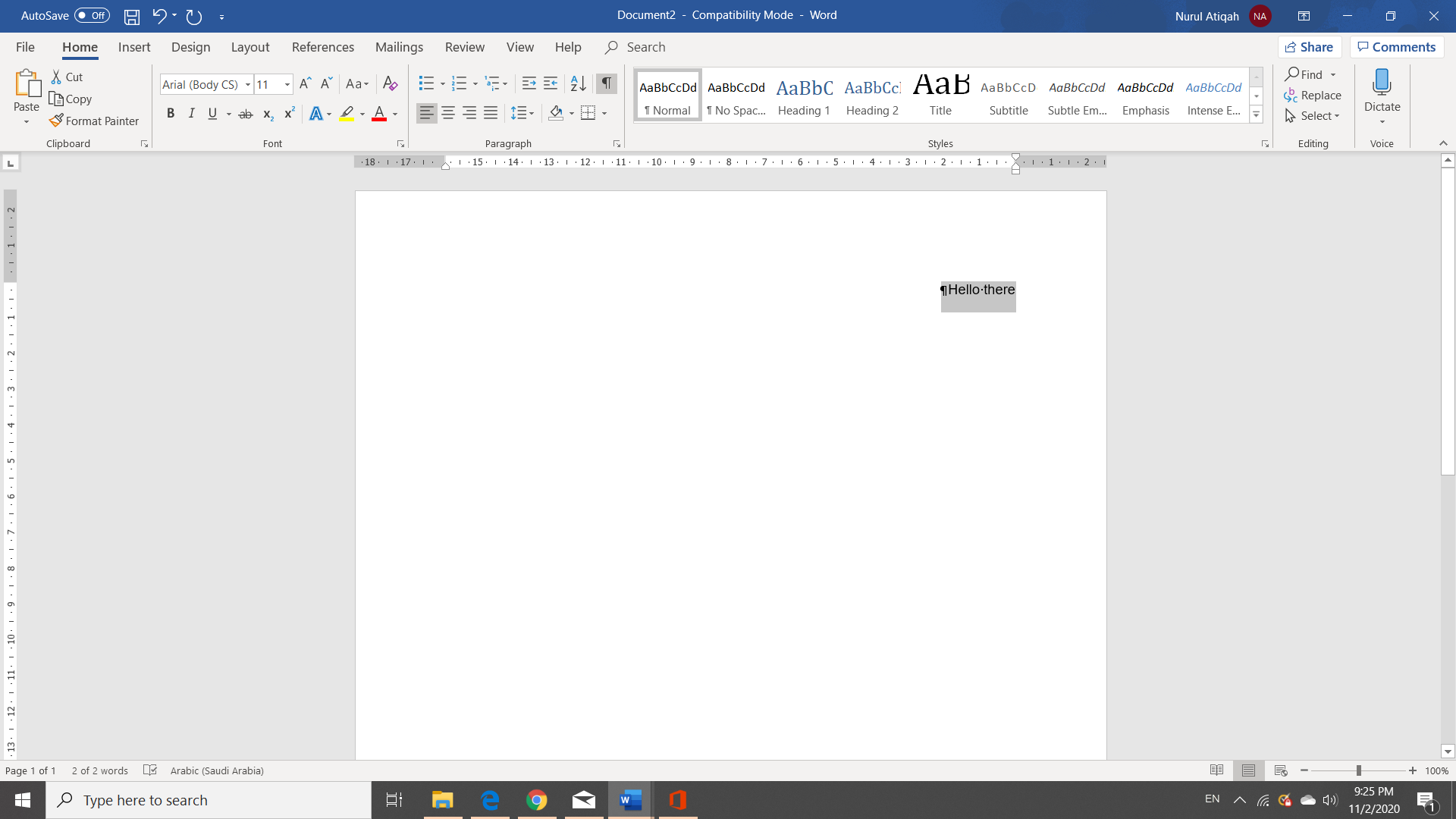
Task: Click the Sort paragraphs icon
Action: (x=578, y=83)
